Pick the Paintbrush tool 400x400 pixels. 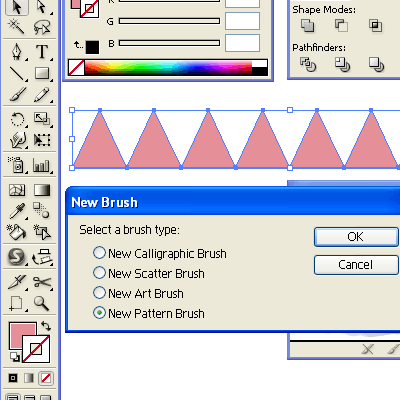point(17,95)
